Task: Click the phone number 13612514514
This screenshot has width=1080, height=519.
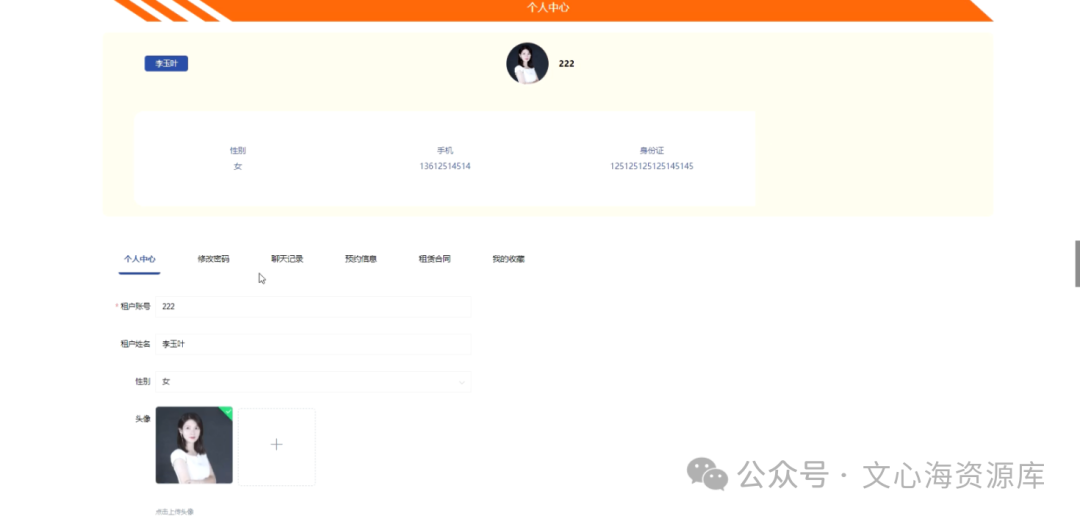Action: click(445, 167)
